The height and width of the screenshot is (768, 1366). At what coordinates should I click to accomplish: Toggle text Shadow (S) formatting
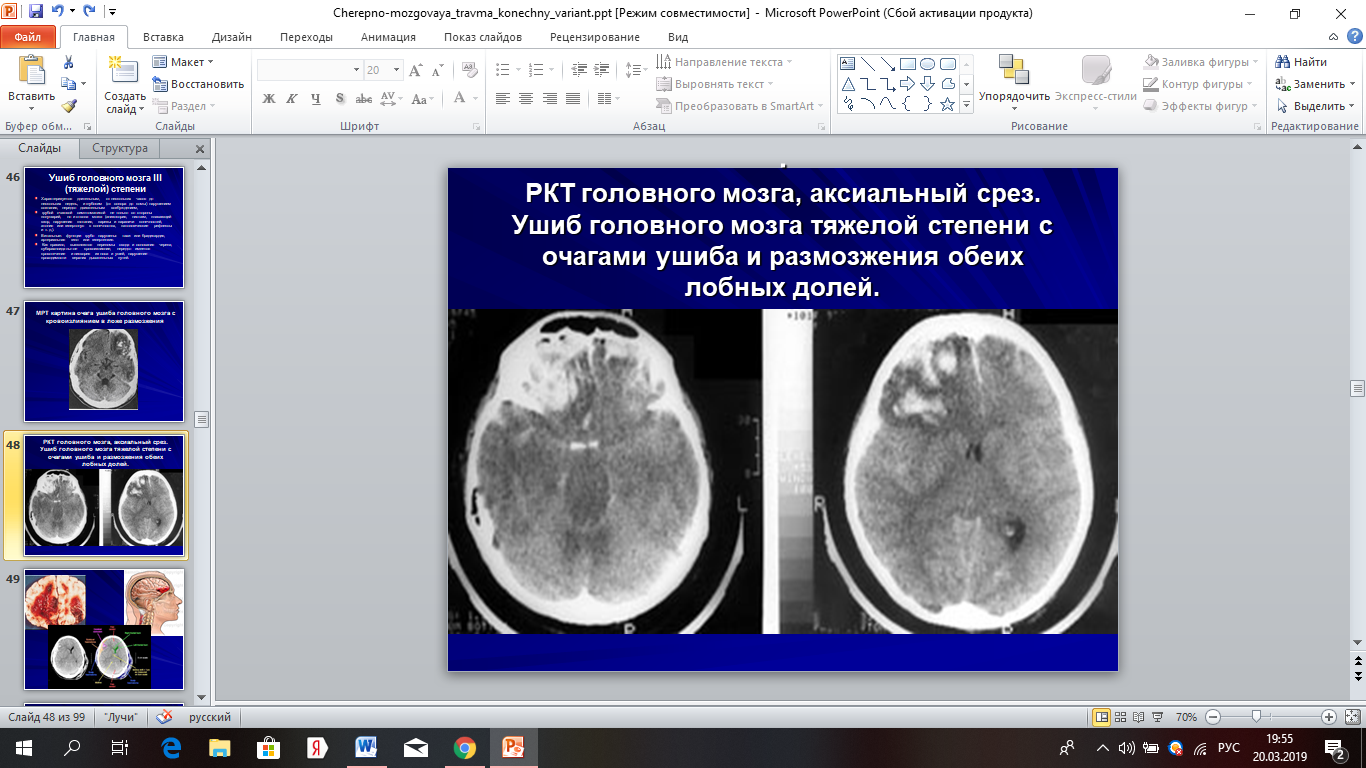340,98
